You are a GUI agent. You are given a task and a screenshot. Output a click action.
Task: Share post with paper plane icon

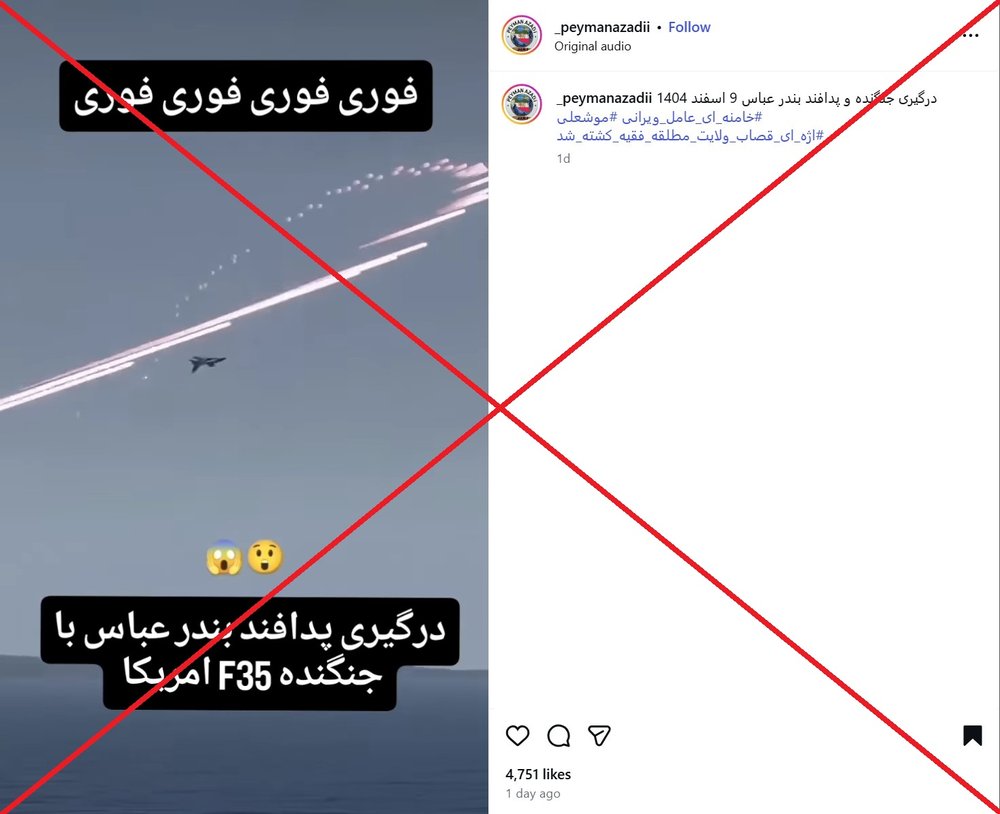(599, 736)
